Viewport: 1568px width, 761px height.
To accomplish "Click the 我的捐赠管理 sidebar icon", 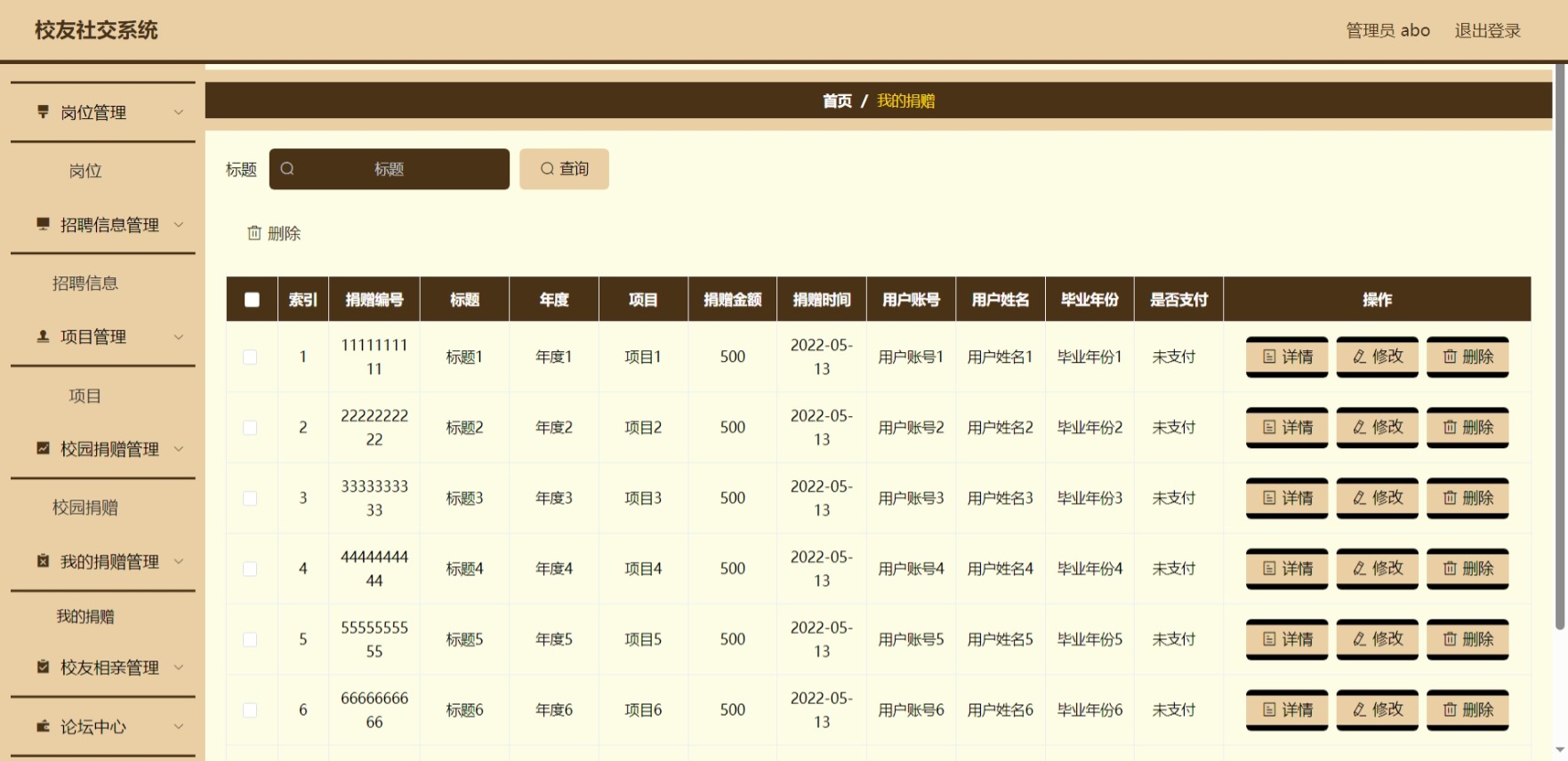I will [43, 561].
